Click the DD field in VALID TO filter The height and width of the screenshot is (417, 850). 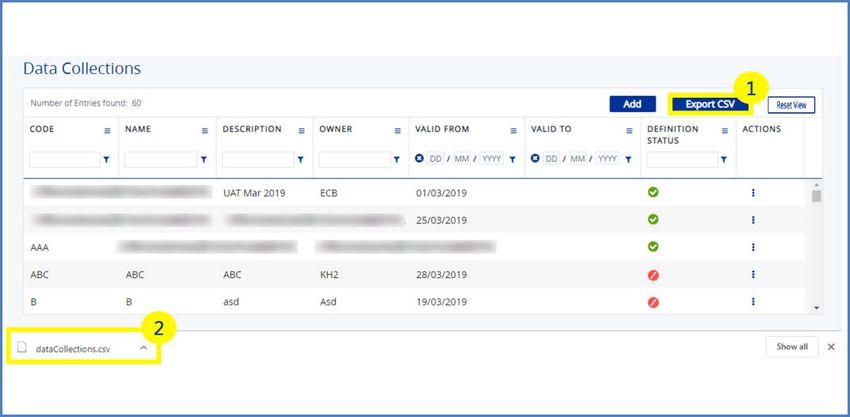click(x=552, y=159)
